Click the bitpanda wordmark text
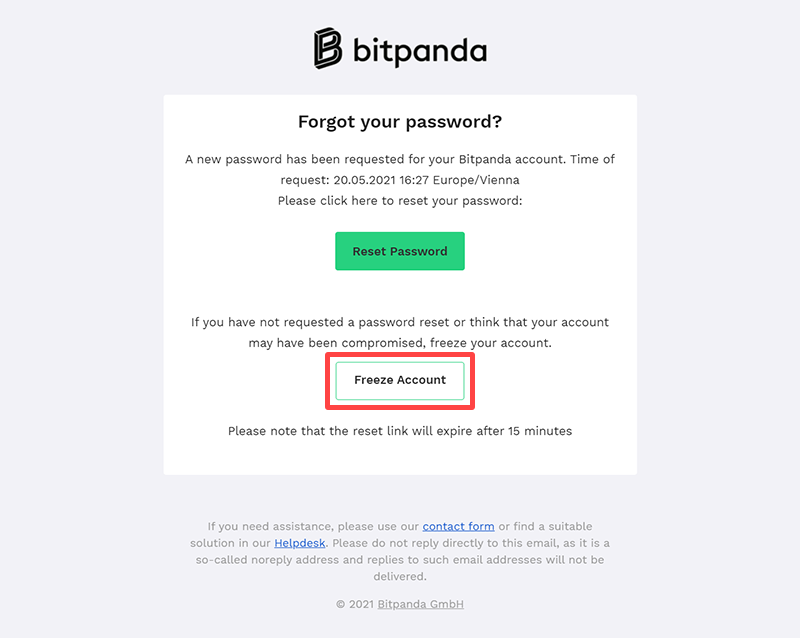The height and width of the screenshot is (638, 800). click(420, 51)
